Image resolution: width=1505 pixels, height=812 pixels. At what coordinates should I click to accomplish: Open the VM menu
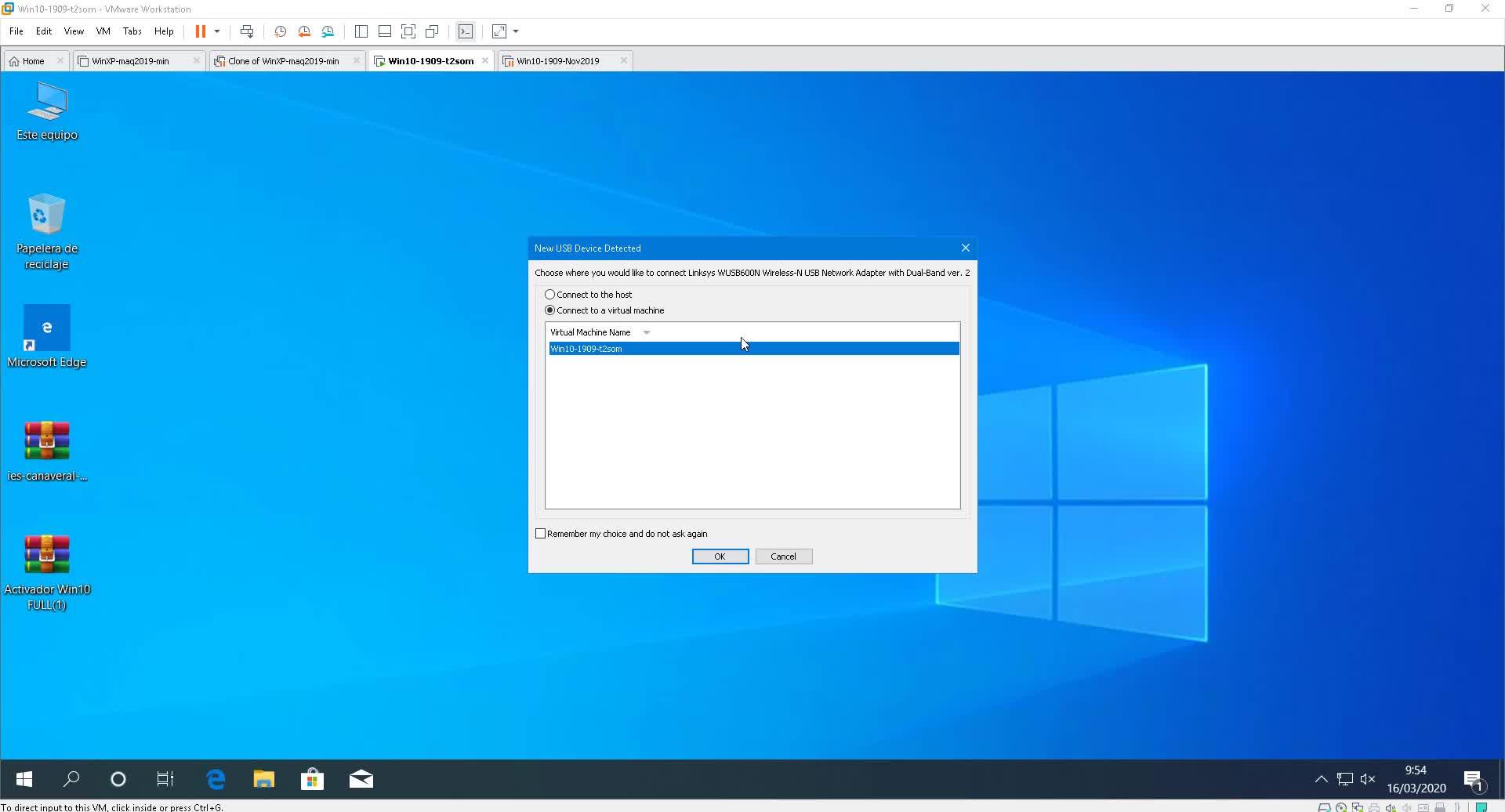point(103,31)
